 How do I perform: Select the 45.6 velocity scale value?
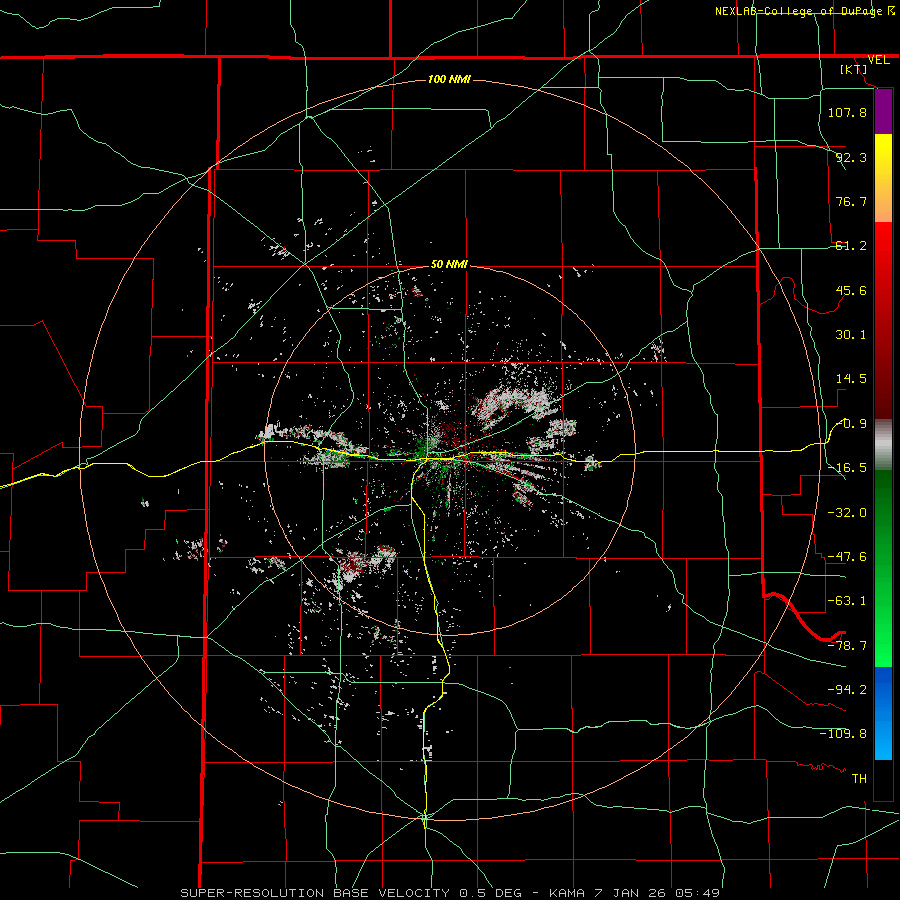(851, 290)
